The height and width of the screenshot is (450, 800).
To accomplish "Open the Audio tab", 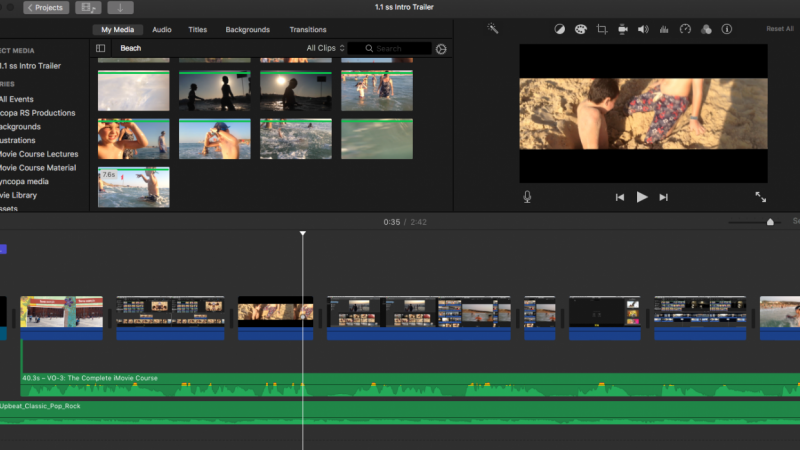I will pos(162,30).
